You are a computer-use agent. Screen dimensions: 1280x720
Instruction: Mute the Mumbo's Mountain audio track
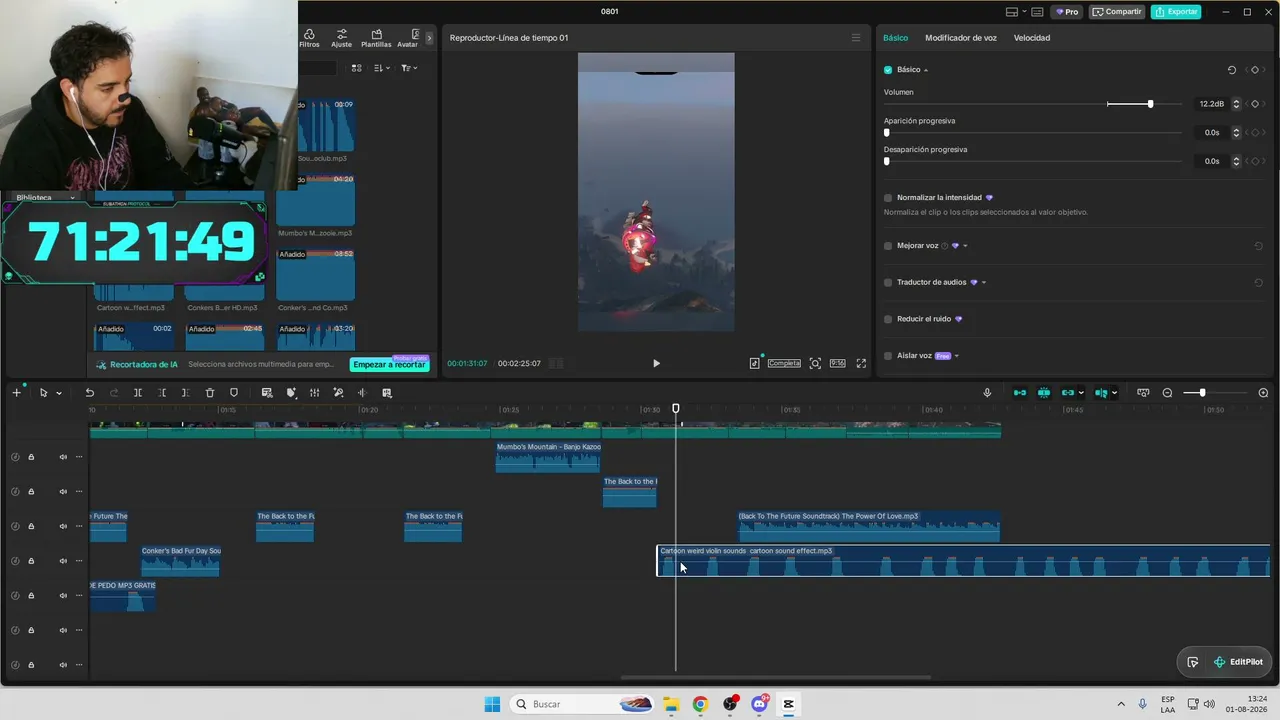pos(63,457)
